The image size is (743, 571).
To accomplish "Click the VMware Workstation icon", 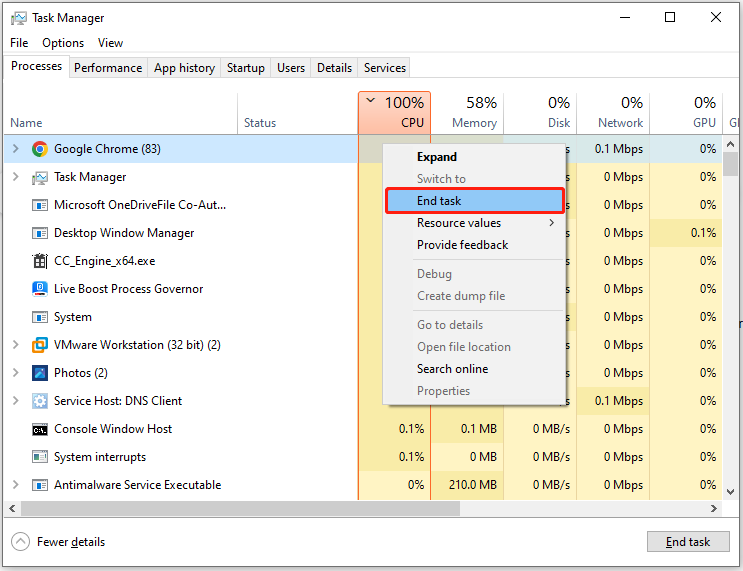I will [x=40, y=345].
